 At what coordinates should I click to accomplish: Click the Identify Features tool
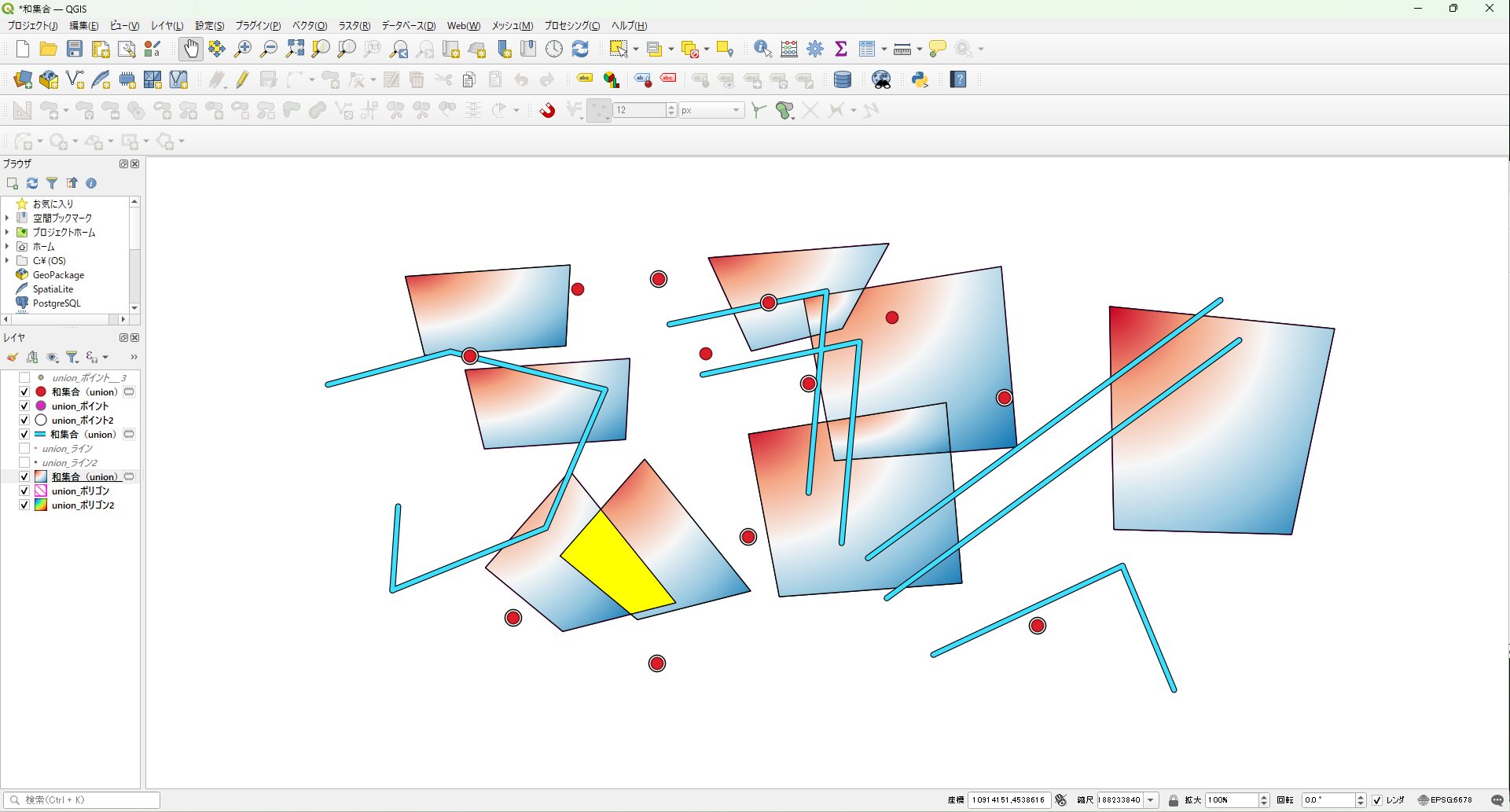click(762, 49)
